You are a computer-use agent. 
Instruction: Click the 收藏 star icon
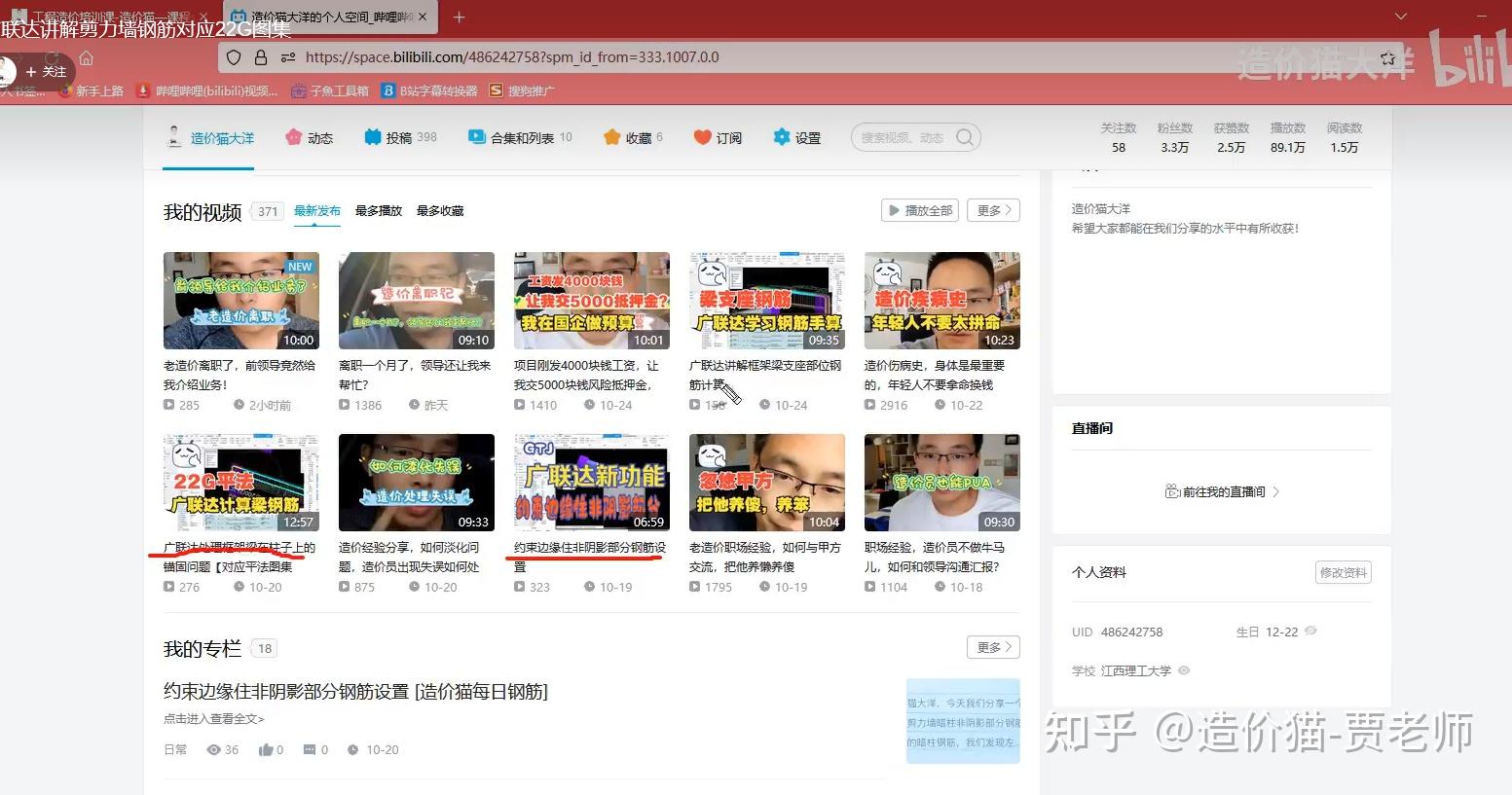(610, 137)
